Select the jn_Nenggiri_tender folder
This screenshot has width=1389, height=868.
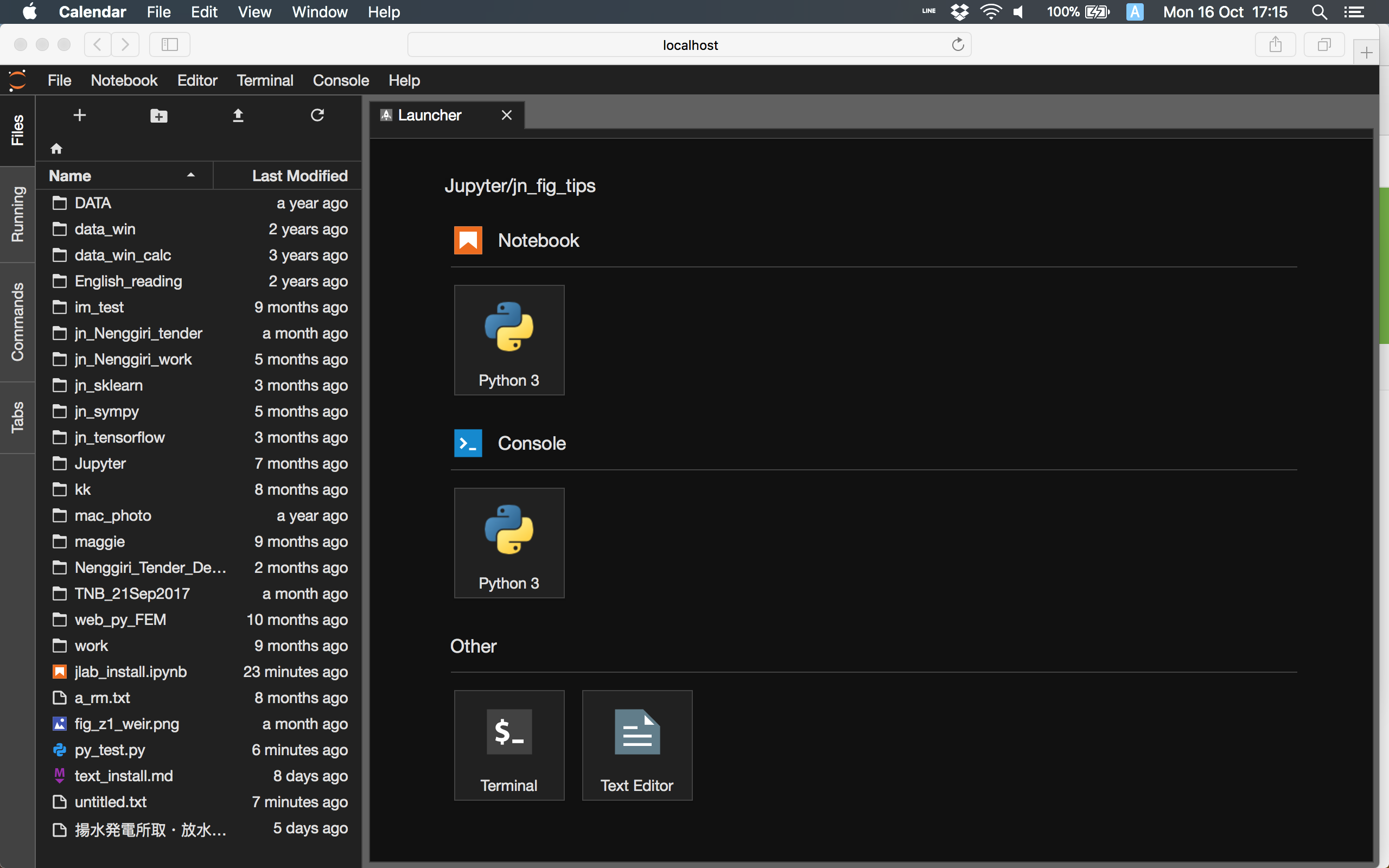[x=199, y=333]
